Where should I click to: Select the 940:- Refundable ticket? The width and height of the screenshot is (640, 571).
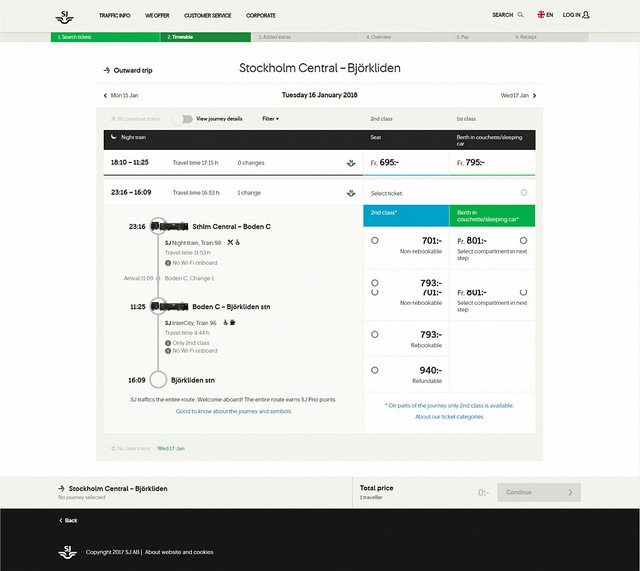click(x=375, y=370)
